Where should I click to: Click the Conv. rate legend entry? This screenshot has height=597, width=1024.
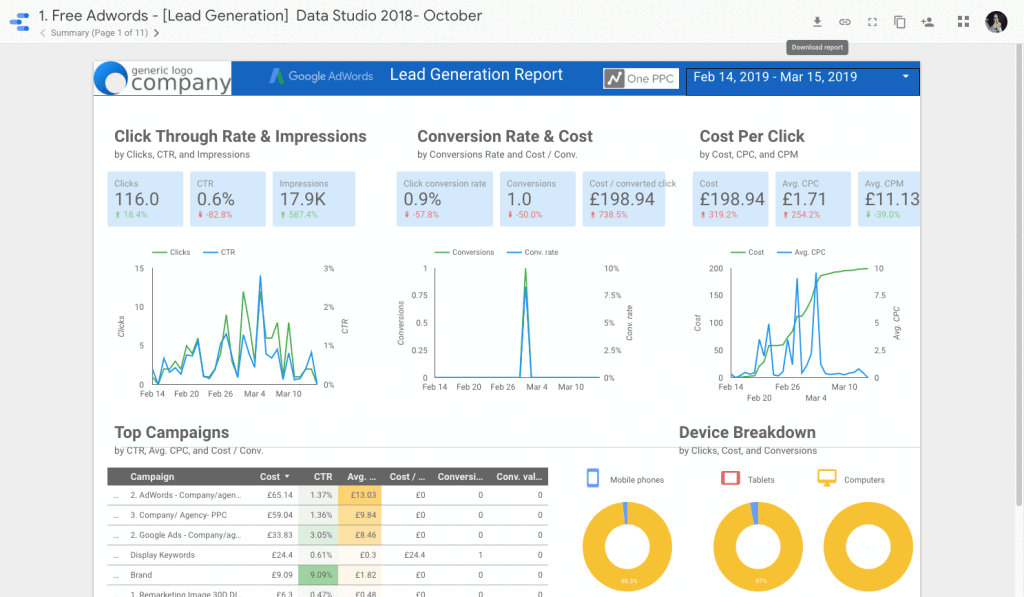pyautogui.click(x=533, y=252)
